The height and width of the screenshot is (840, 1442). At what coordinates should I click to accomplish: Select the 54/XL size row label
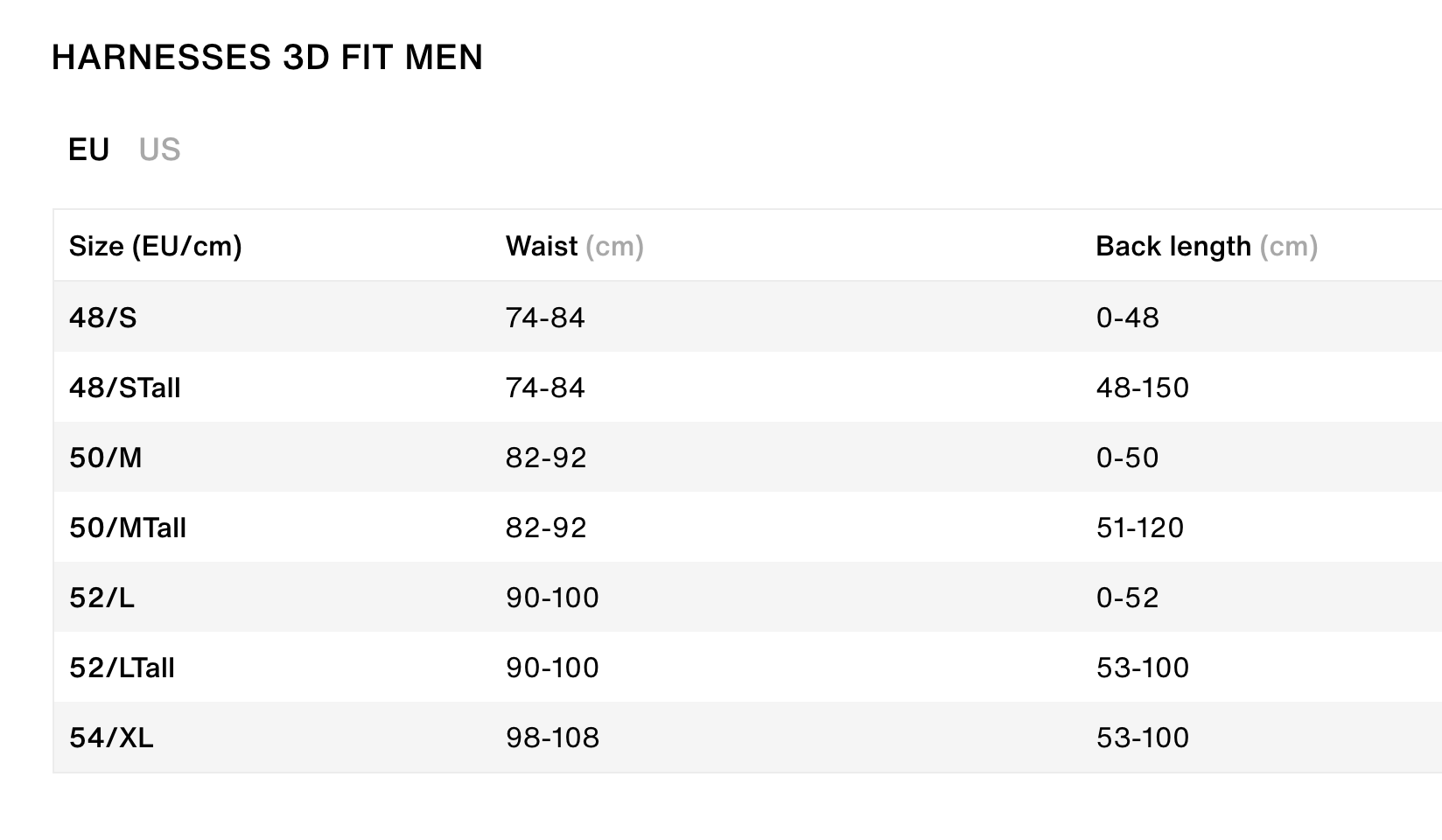pos(111,737)
